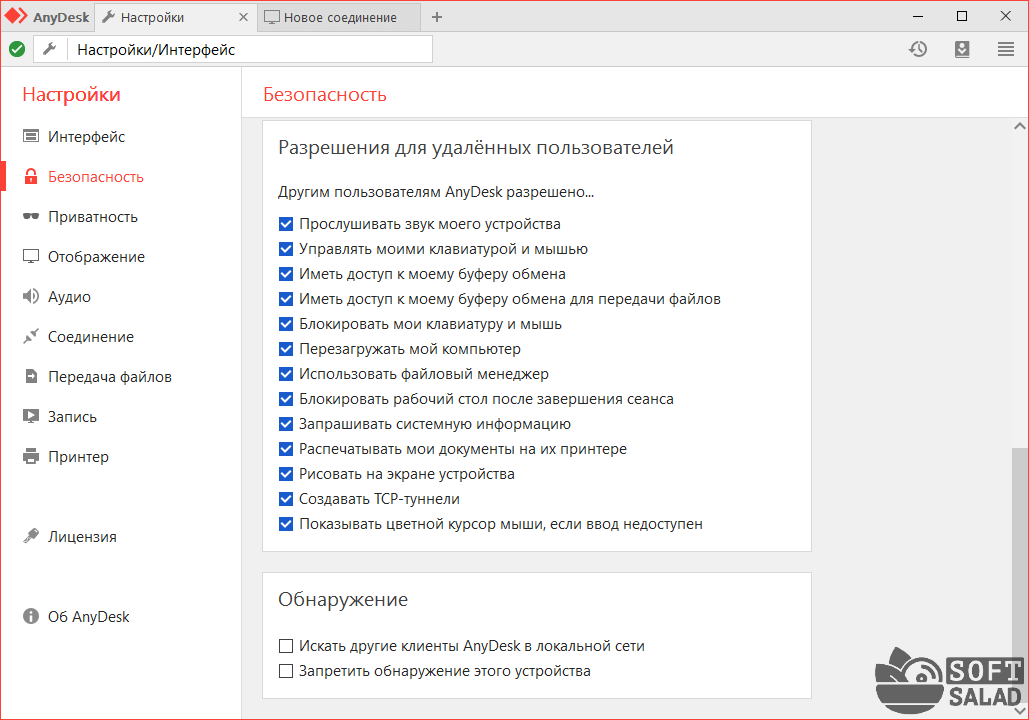Open a new tab with plus button

pos(436,17)
